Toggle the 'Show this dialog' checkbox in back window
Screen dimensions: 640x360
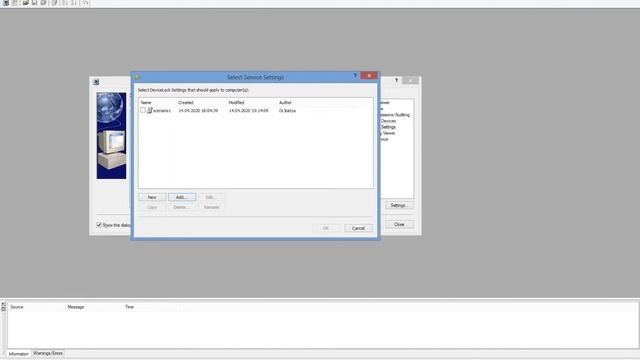99,225
